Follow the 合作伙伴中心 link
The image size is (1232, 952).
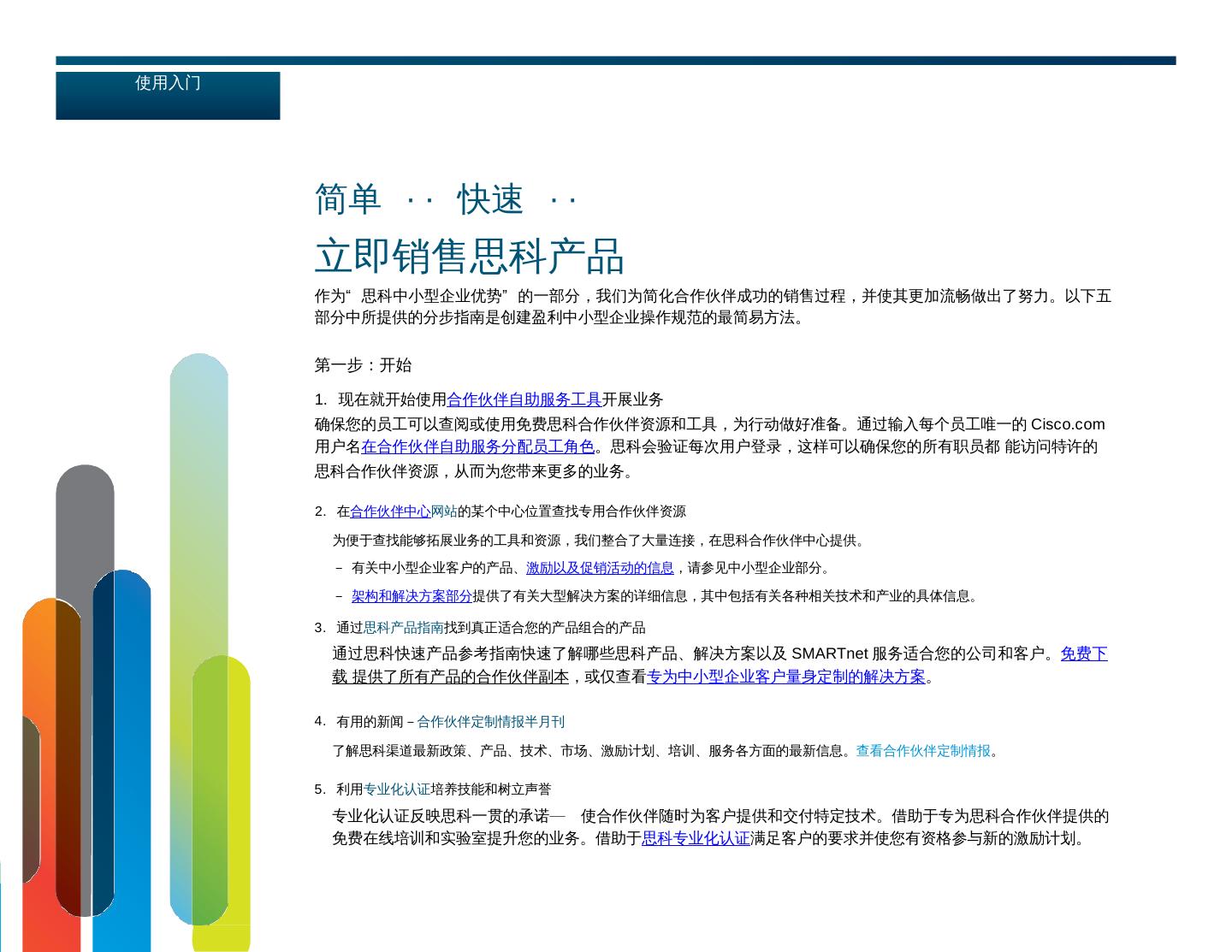[390, 511]
